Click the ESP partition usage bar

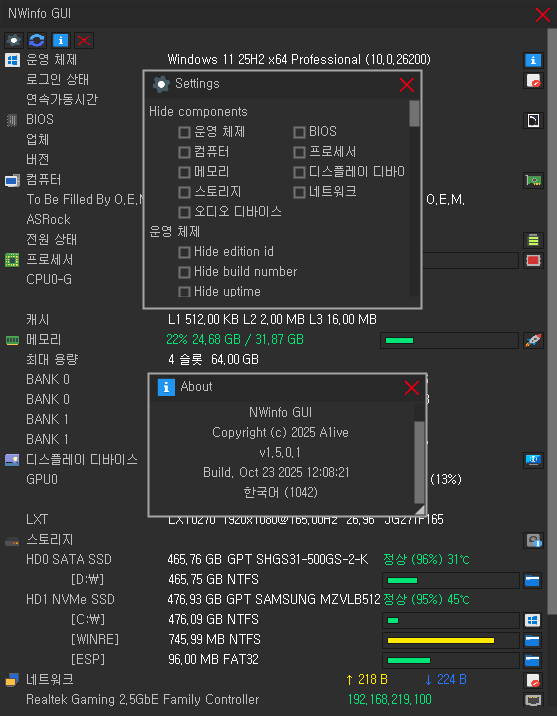pos(451,660)
